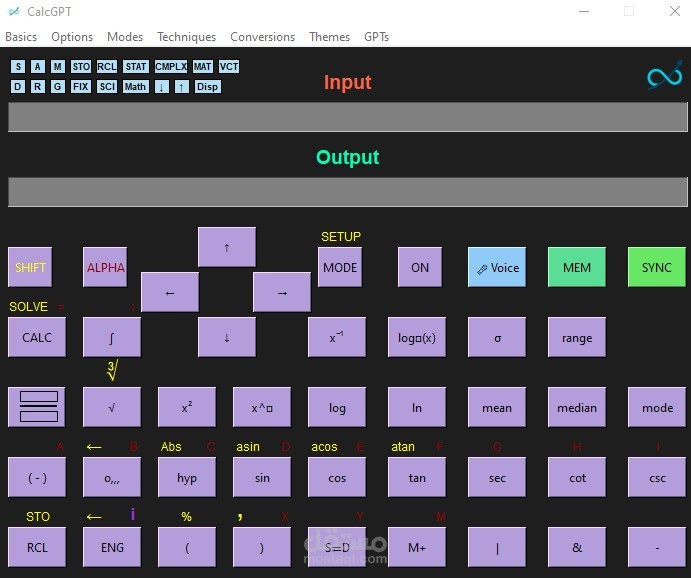Click the range button
Screen dimensions: 691x578
pos(577,337)
